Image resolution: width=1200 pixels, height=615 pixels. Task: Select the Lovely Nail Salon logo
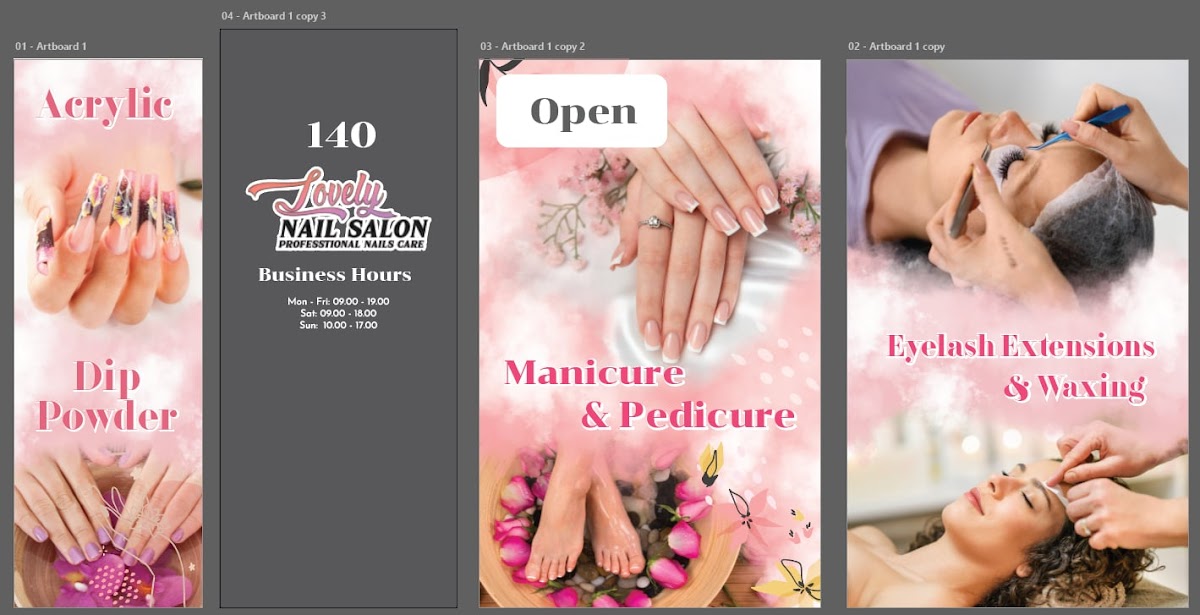(x=338, y=211)
